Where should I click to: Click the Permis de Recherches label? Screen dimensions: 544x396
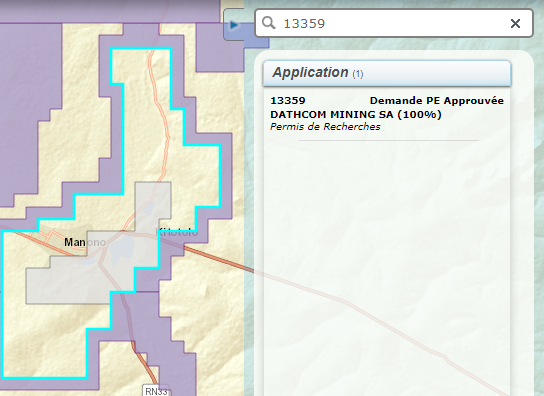point(325,127)
